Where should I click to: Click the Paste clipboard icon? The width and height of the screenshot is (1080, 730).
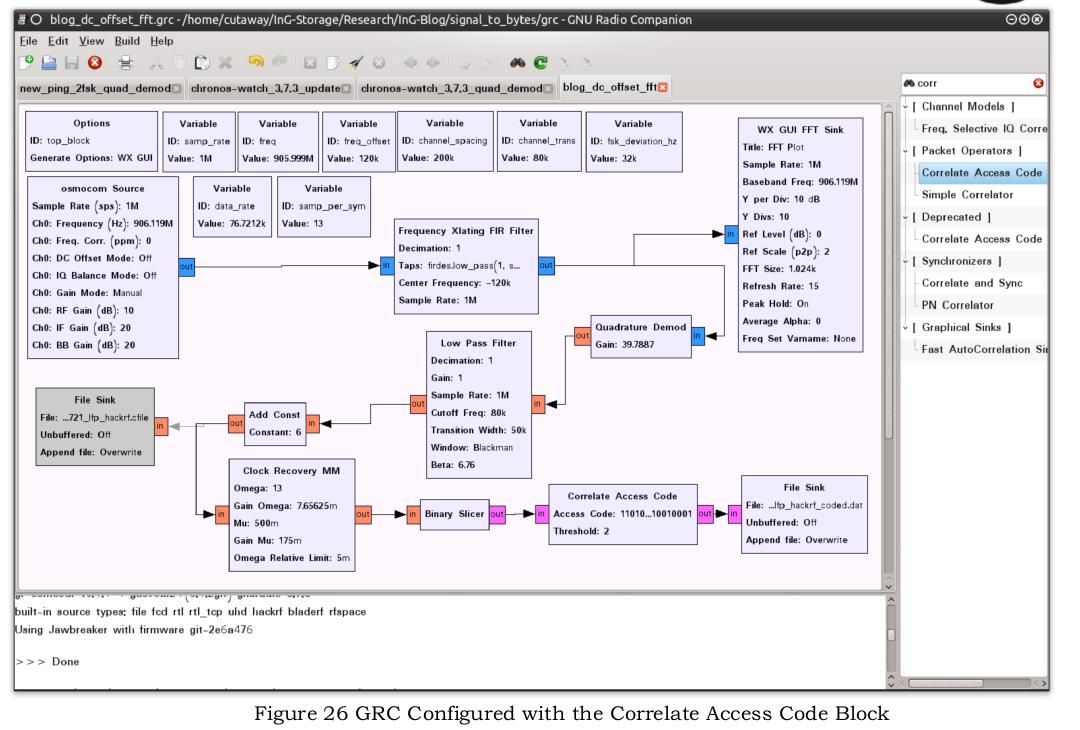tap(202, 63)
